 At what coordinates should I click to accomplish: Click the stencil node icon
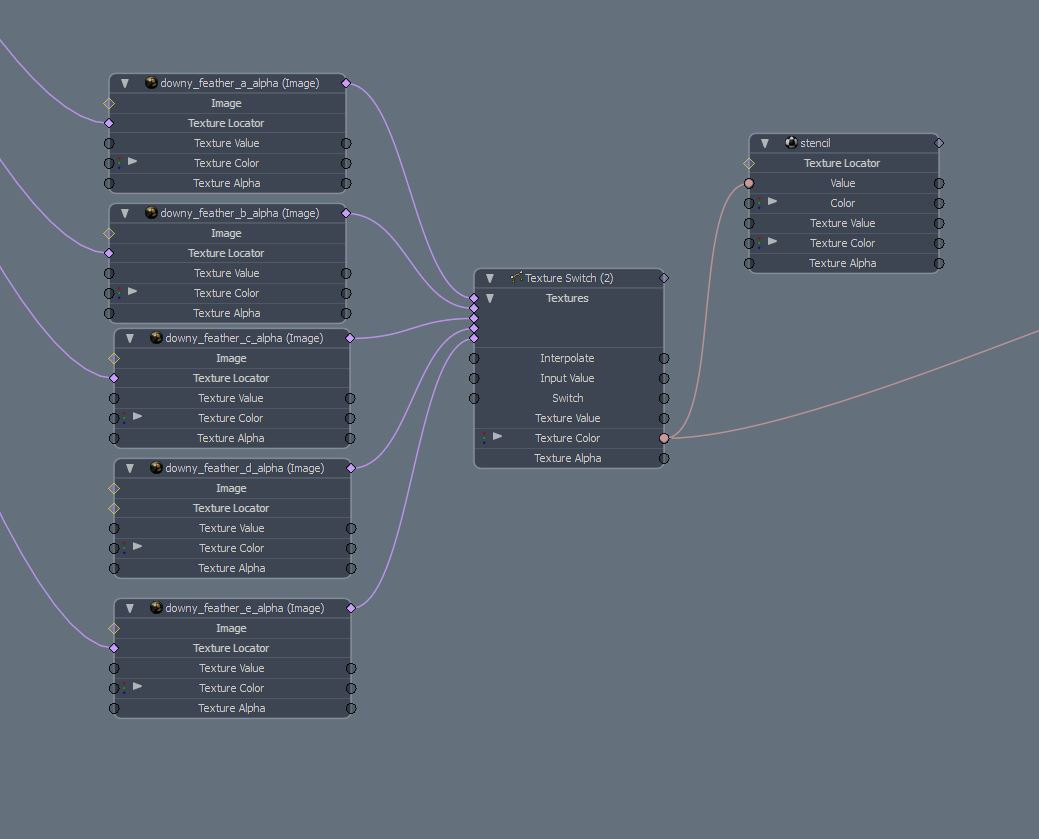point(791,142)
